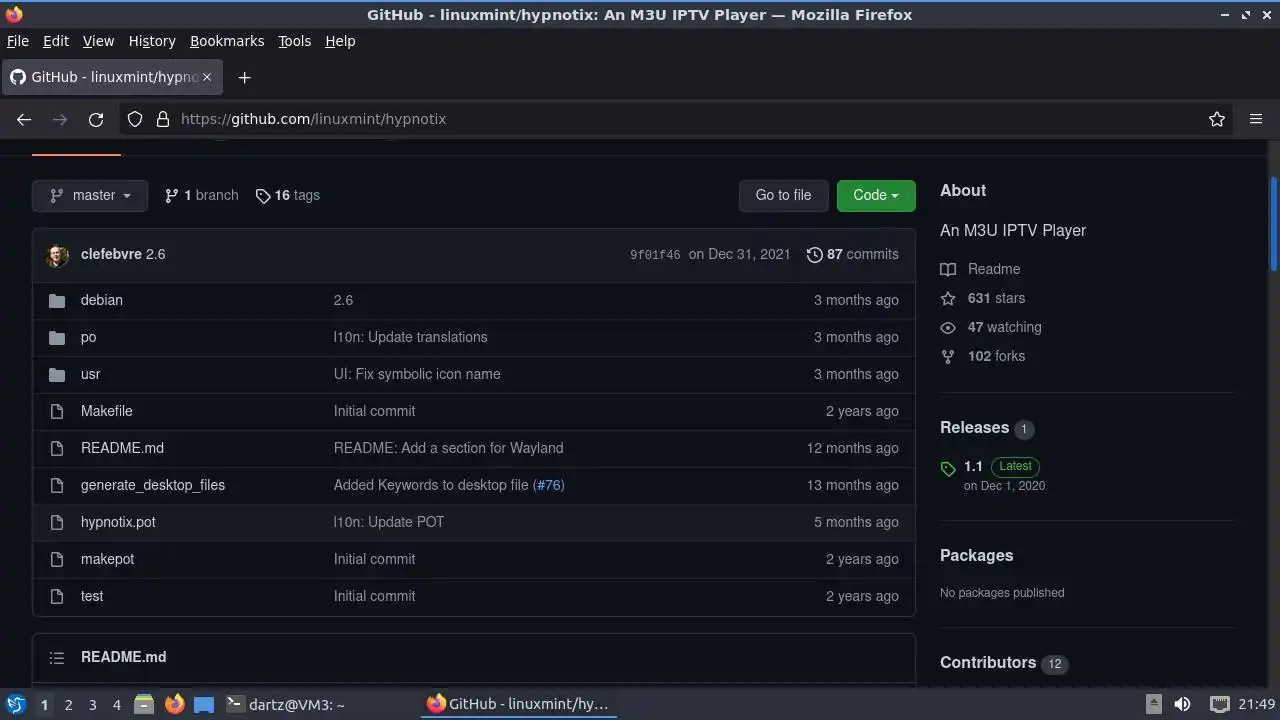Click the forward navigation arrow
This screenshot has height=720, width=1280.
[x=60, y=119]
